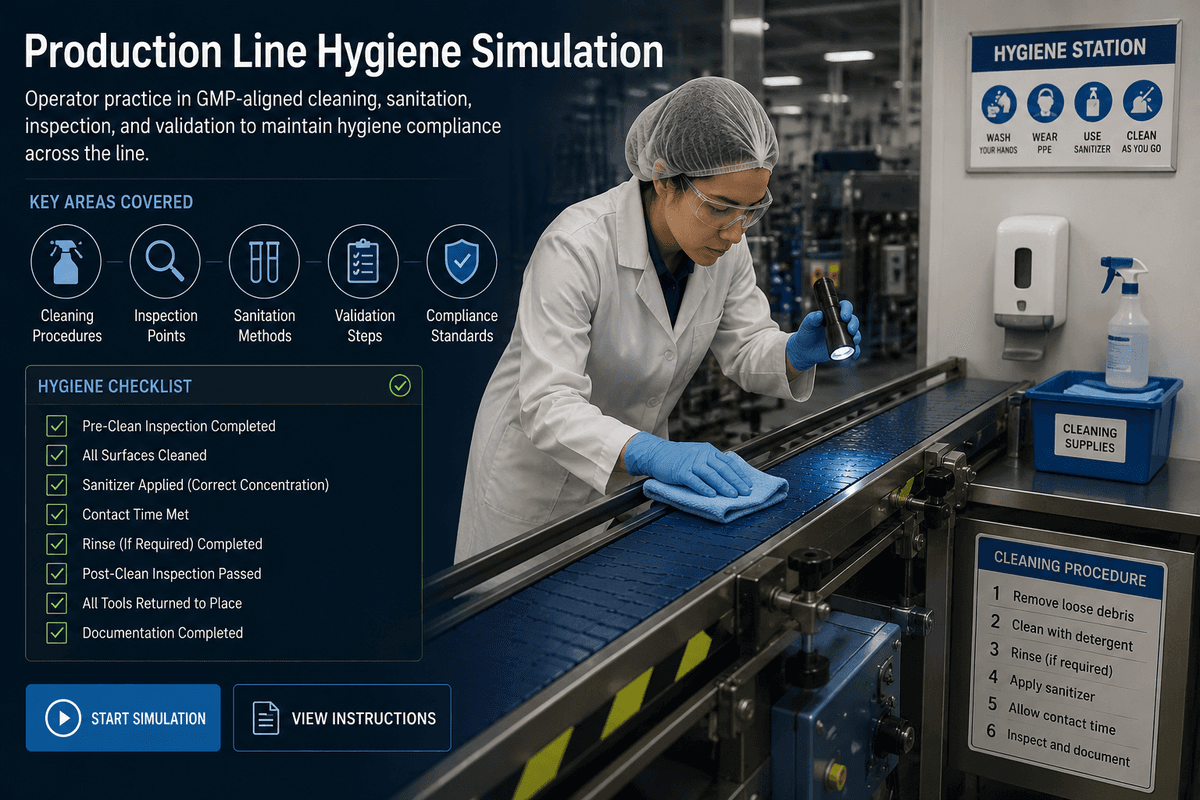
Task: Click the Clean As You Go sign icon
Action: click(x=1141, y=101)
